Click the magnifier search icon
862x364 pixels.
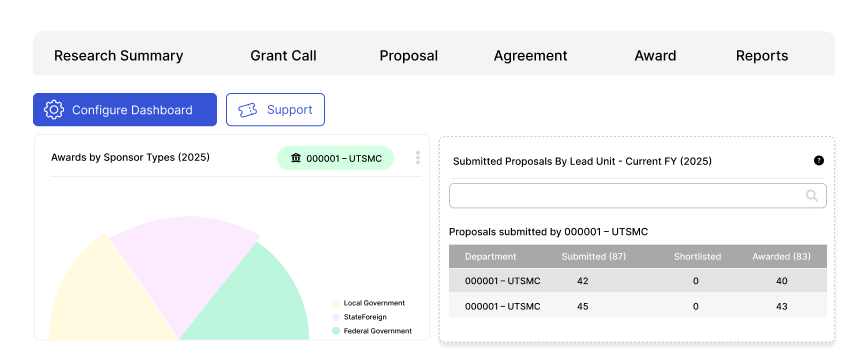811,196
